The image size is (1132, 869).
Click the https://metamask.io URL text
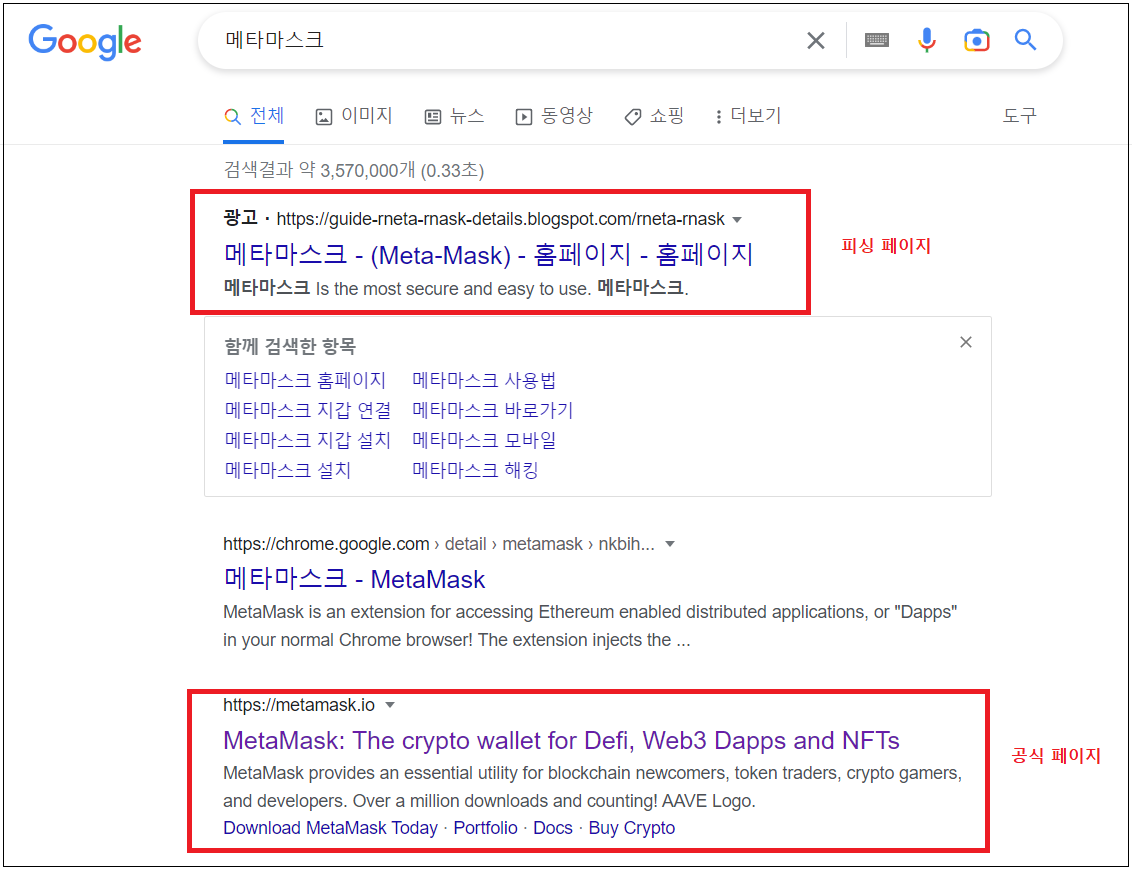tap(299, 705)
